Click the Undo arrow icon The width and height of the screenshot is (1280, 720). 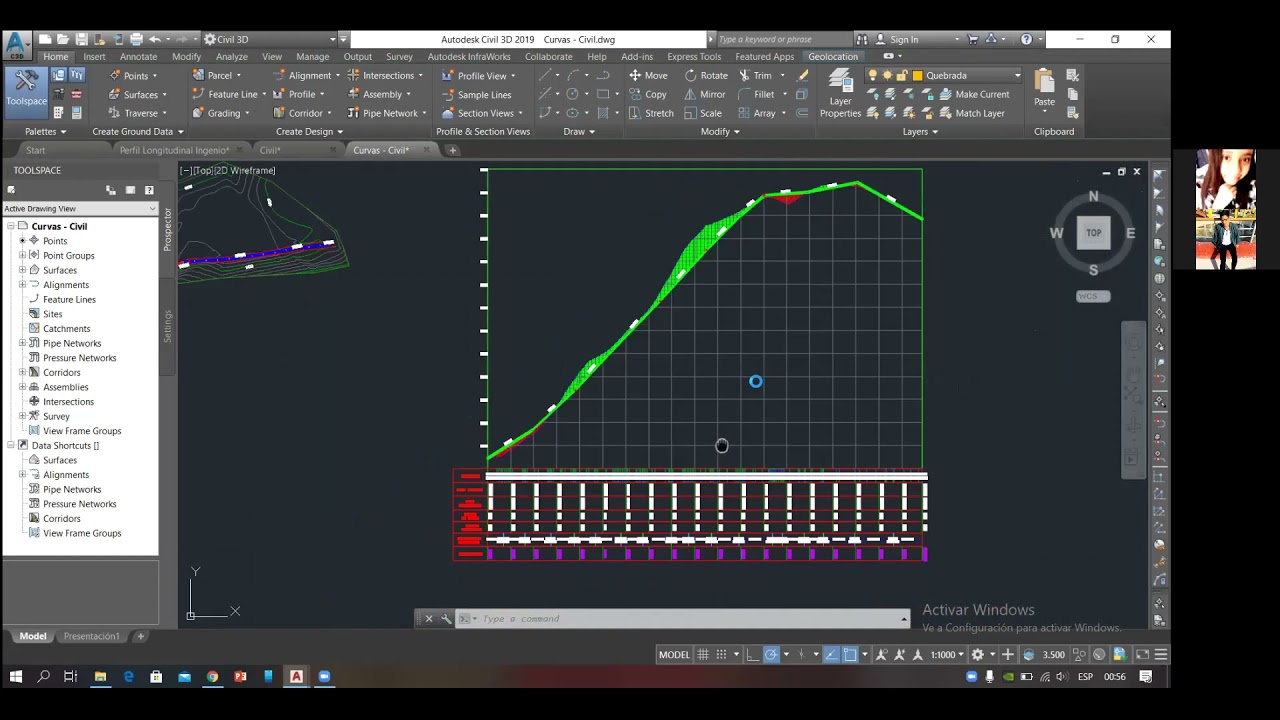click(155, 39)
